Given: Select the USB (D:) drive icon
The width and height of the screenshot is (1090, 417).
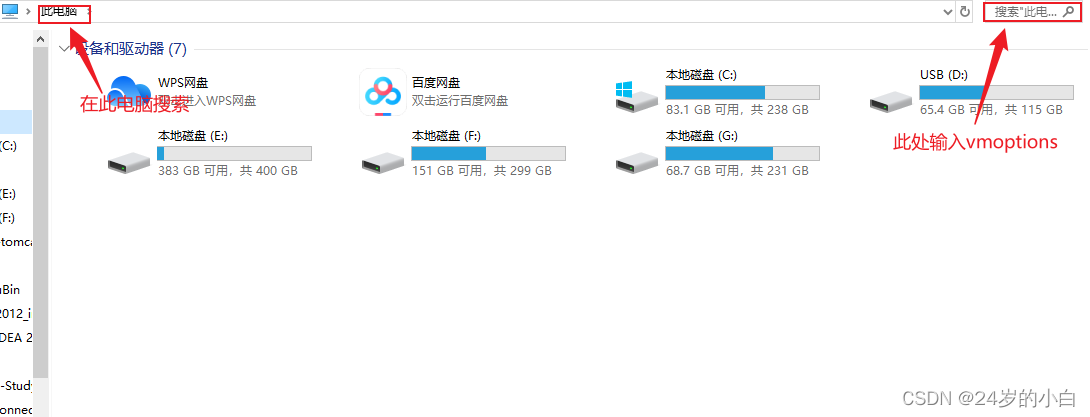Looking at the screenshot, I should point(890,101).
